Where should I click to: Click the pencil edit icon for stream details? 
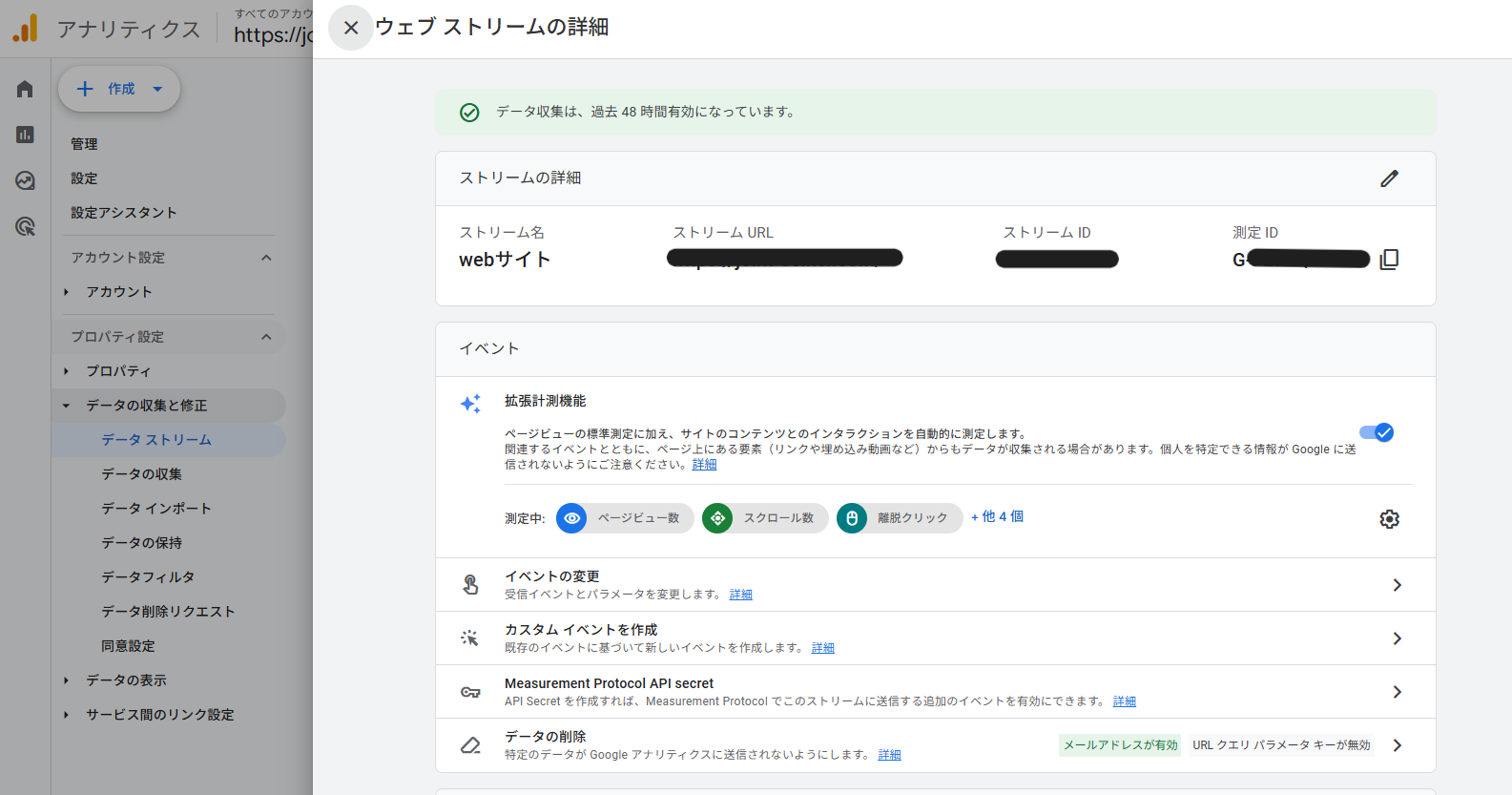[x=1389, y=178]
